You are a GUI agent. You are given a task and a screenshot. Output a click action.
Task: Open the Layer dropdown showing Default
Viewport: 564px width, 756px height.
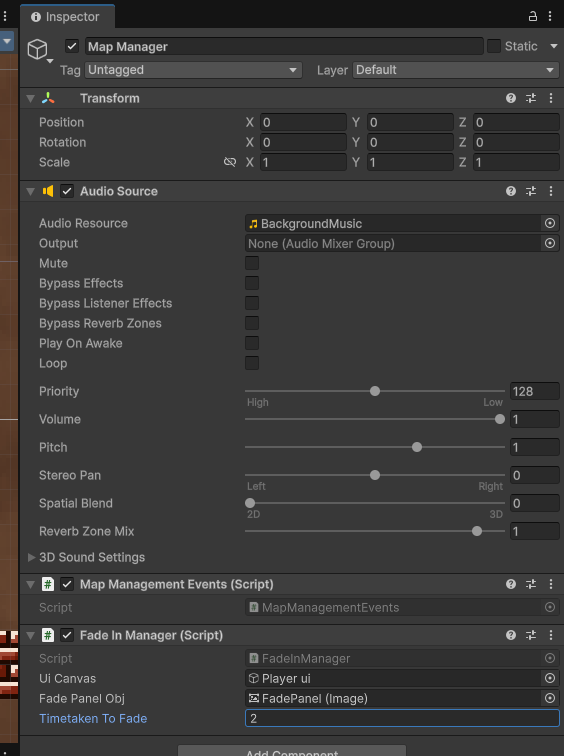click(456, 70)
